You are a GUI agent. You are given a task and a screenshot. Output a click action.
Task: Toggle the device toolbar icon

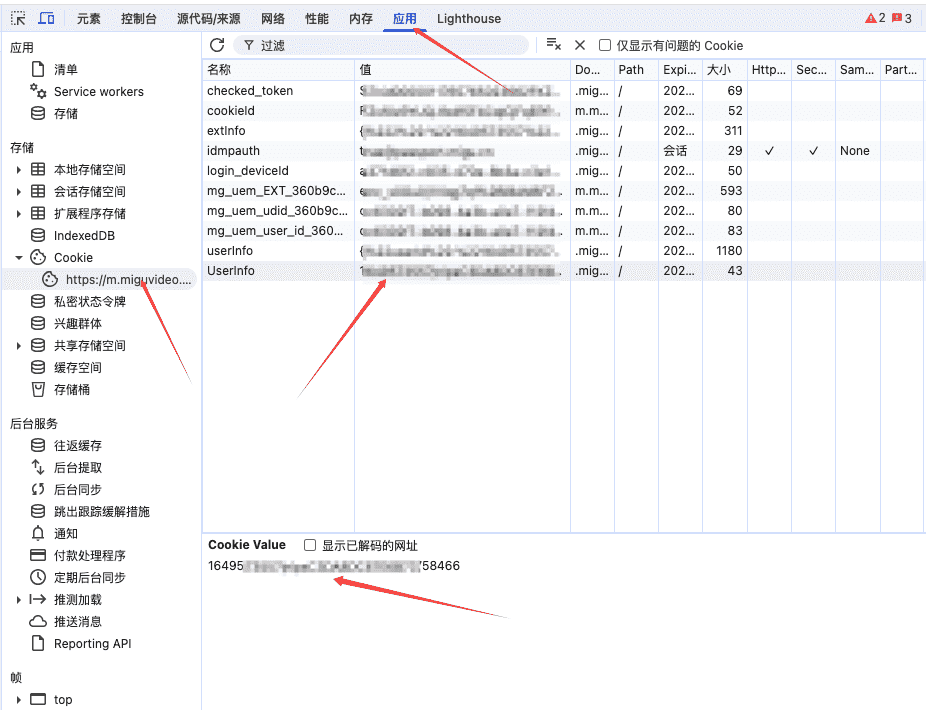(47, 19)
